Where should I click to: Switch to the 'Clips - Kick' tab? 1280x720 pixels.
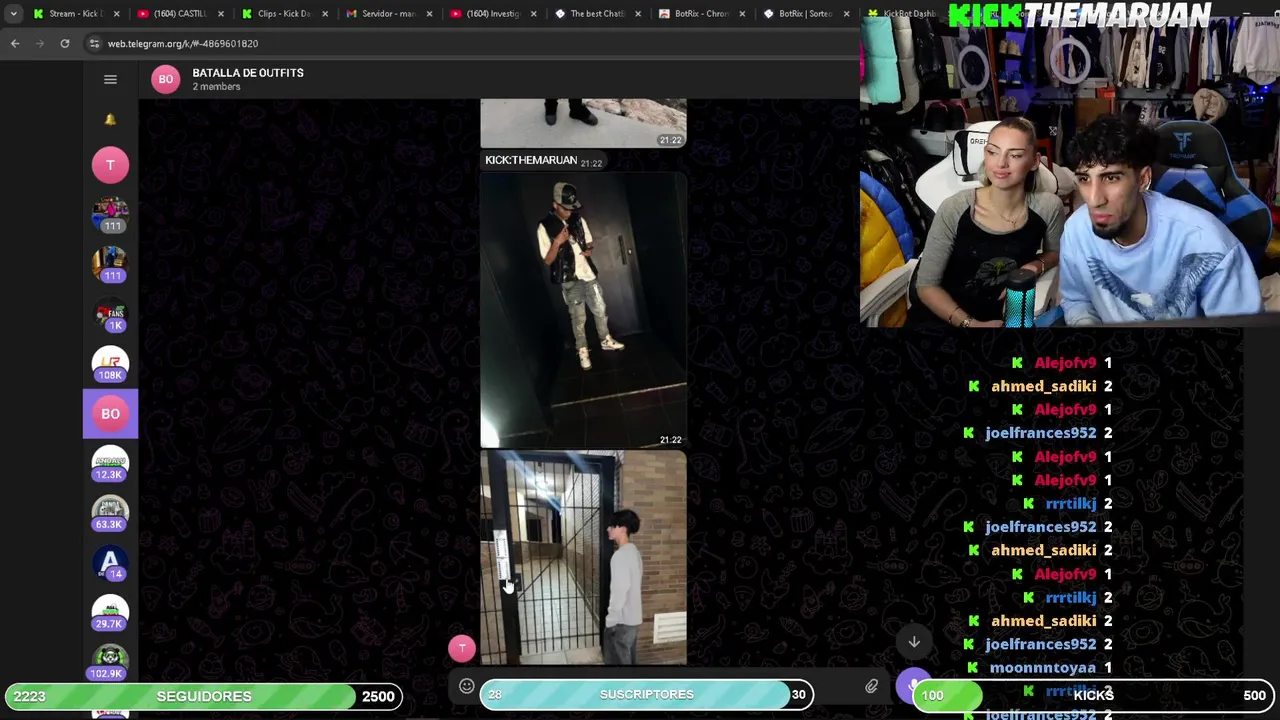click(283, 14)
